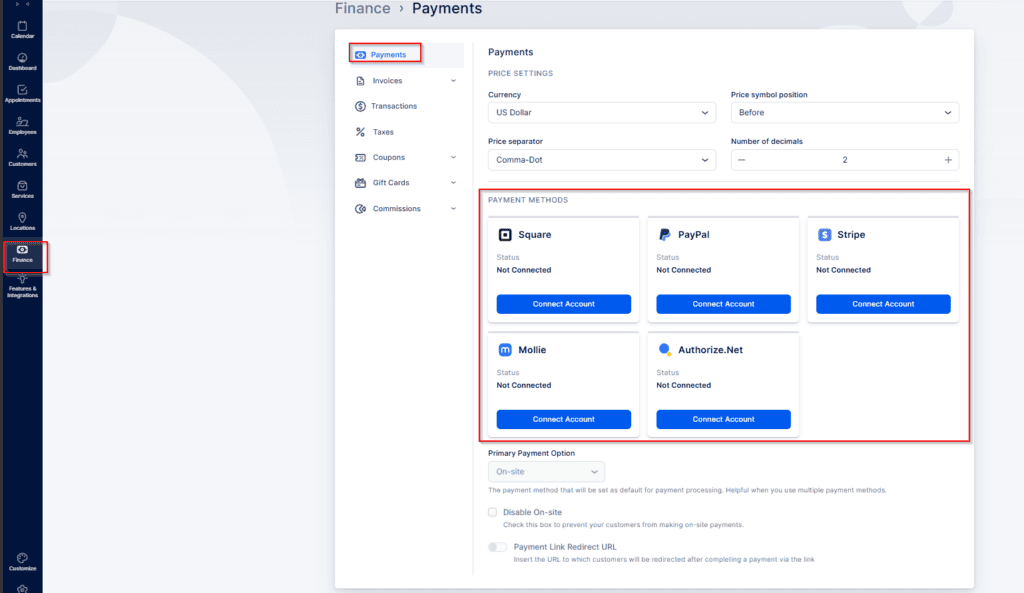Image resolution: width=1024 pixels, height=593 pixels.
Task: Click the Coupons ticket icon
Action: coord(360,157)
